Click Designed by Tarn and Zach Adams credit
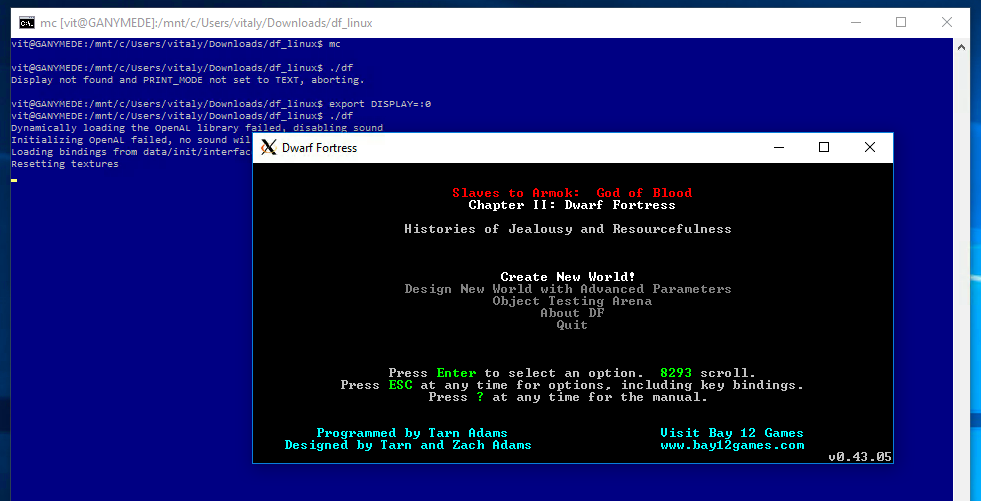The height and width of the screenshot is (501, 981). pyautogui.click(x=408, y=445)
